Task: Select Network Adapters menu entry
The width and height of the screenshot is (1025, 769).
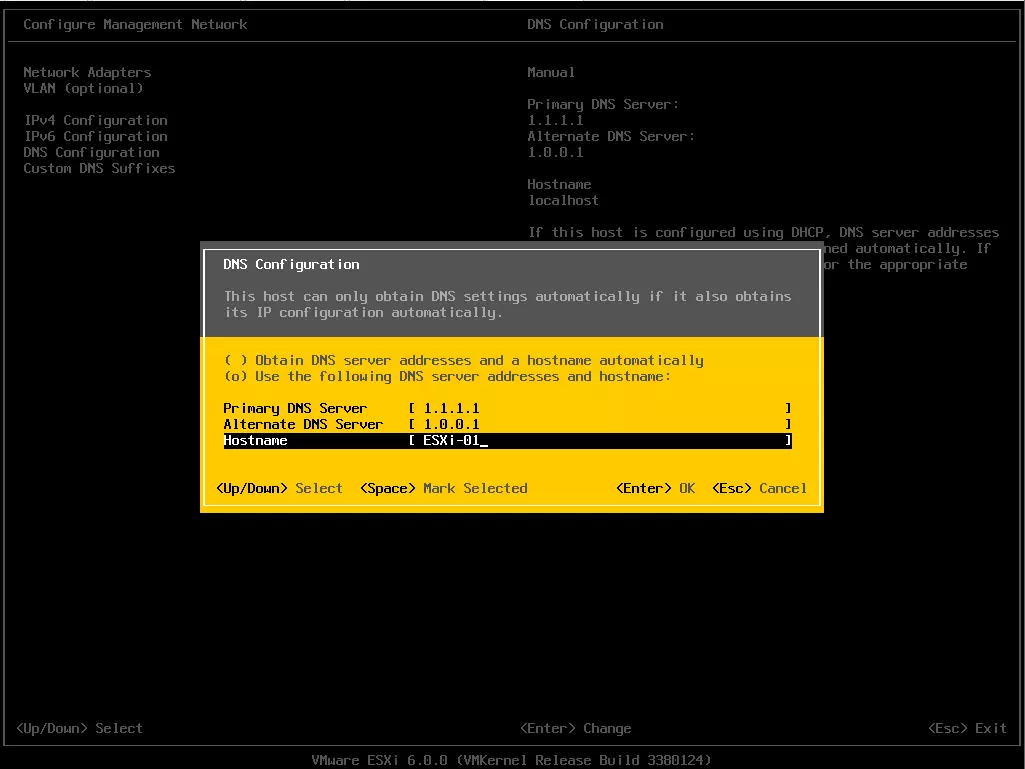Action: tap(87, 73)
